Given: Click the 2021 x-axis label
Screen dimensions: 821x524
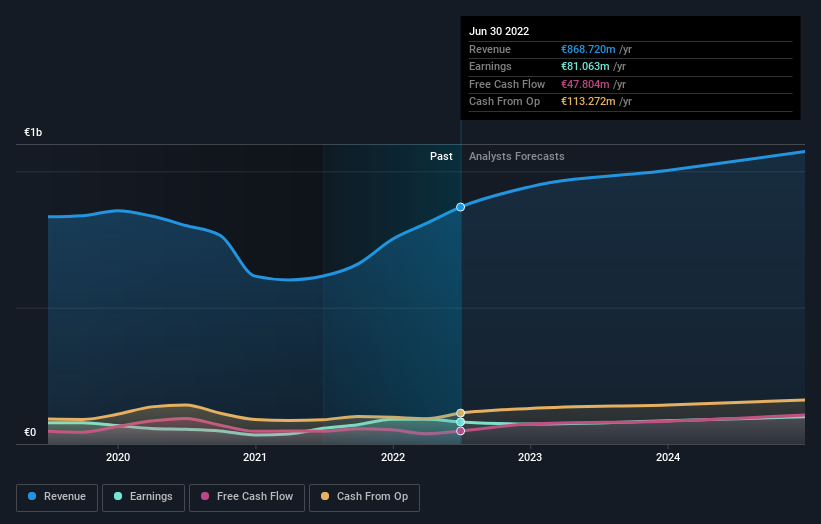Looking at the screenshot, I should pyautogui.click(x=255, y=457).
